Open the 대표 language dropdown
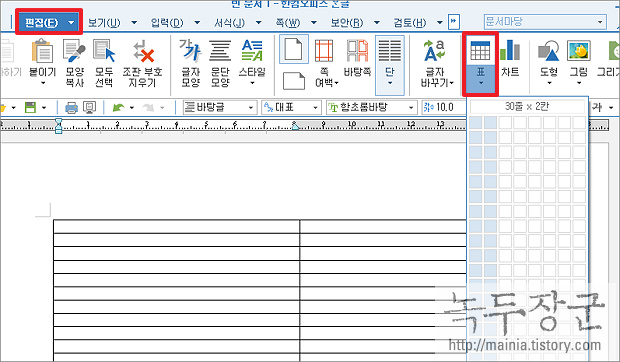The width and height of the screenshot is (620, 362). click(x=291, y=107)
